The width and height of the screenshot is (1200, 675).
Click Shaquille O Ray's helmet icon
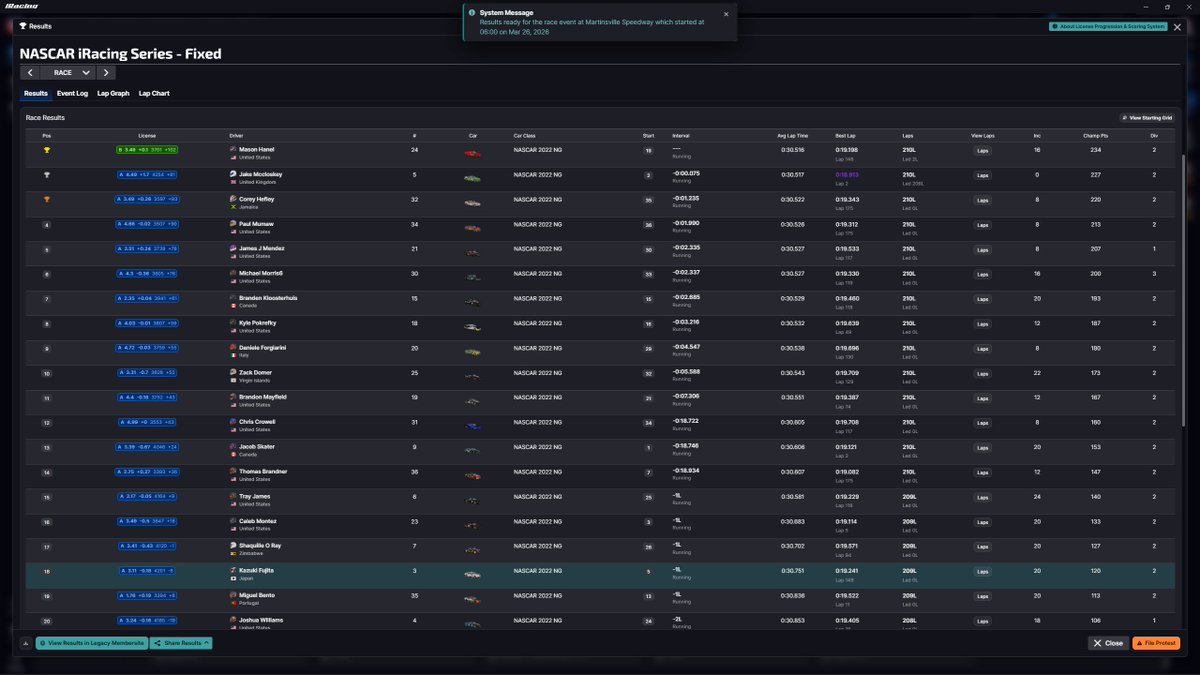(233, 546)
